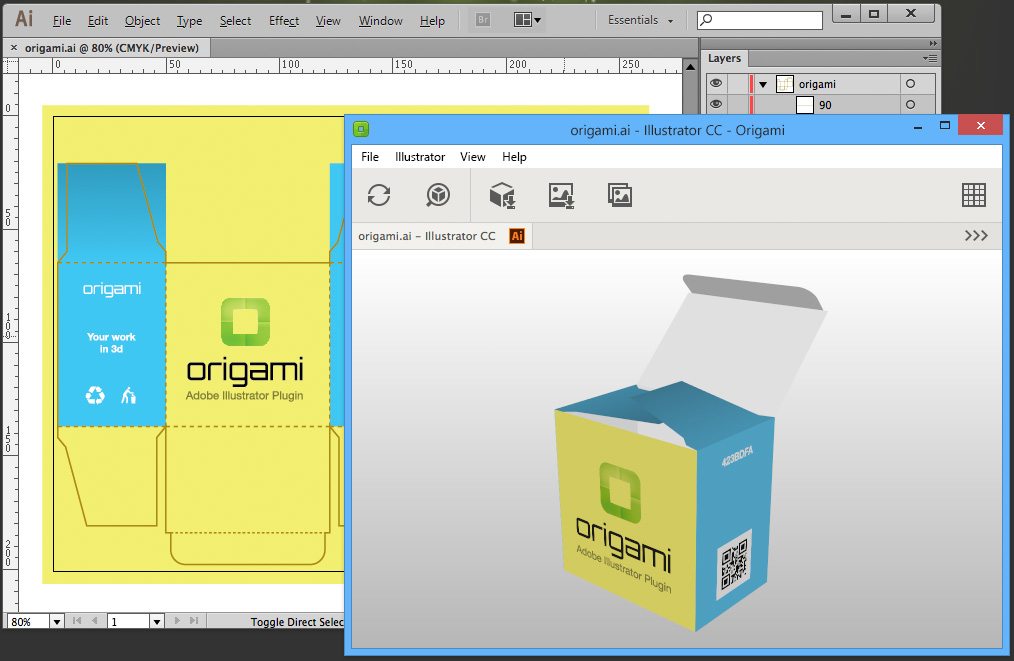Switch to the Layers panel tab
Image resolution: width=1014 pixels, height=661 pixels.
724,58
